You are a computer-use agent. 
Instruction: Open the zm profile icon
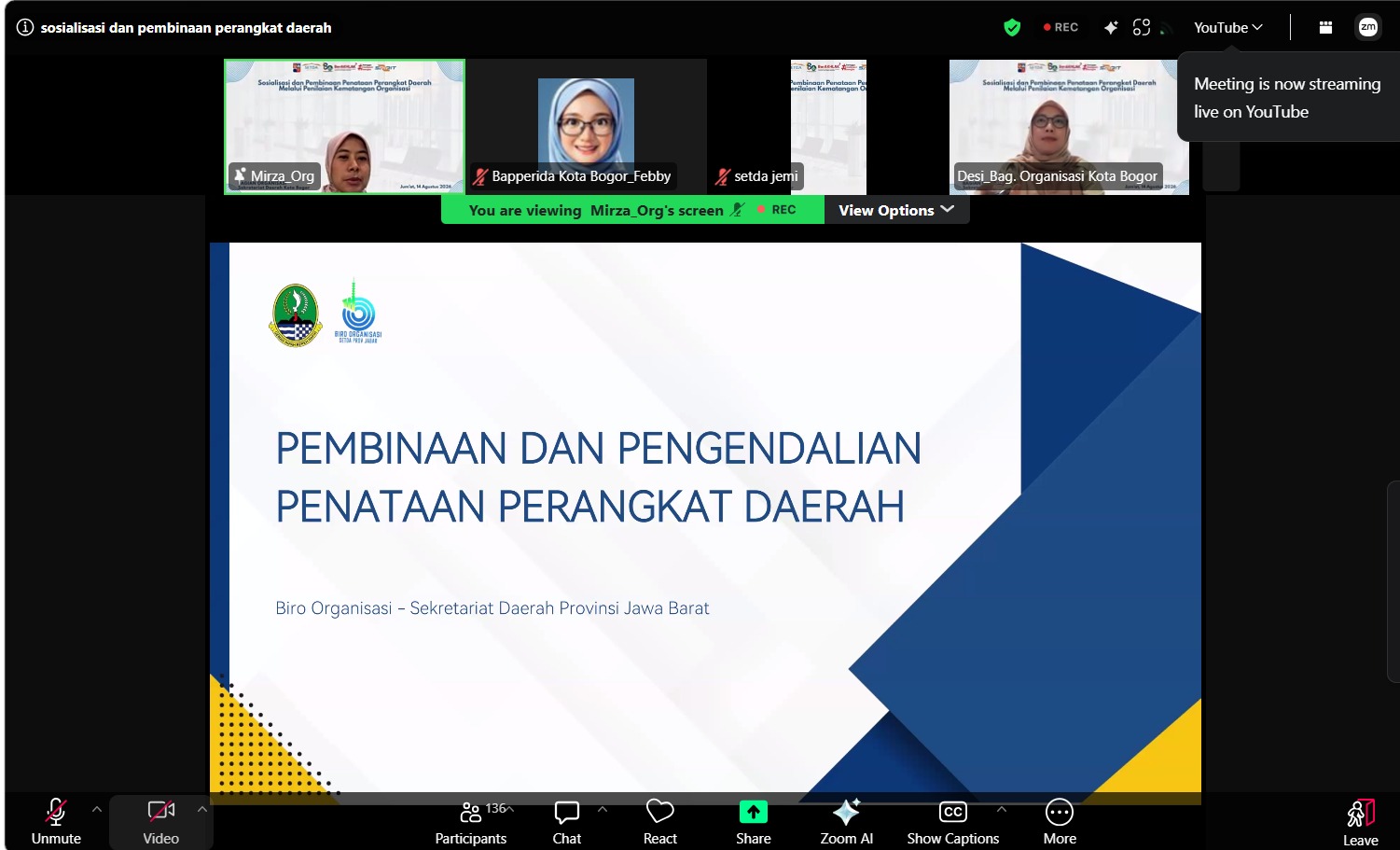tap(1368, 27)
